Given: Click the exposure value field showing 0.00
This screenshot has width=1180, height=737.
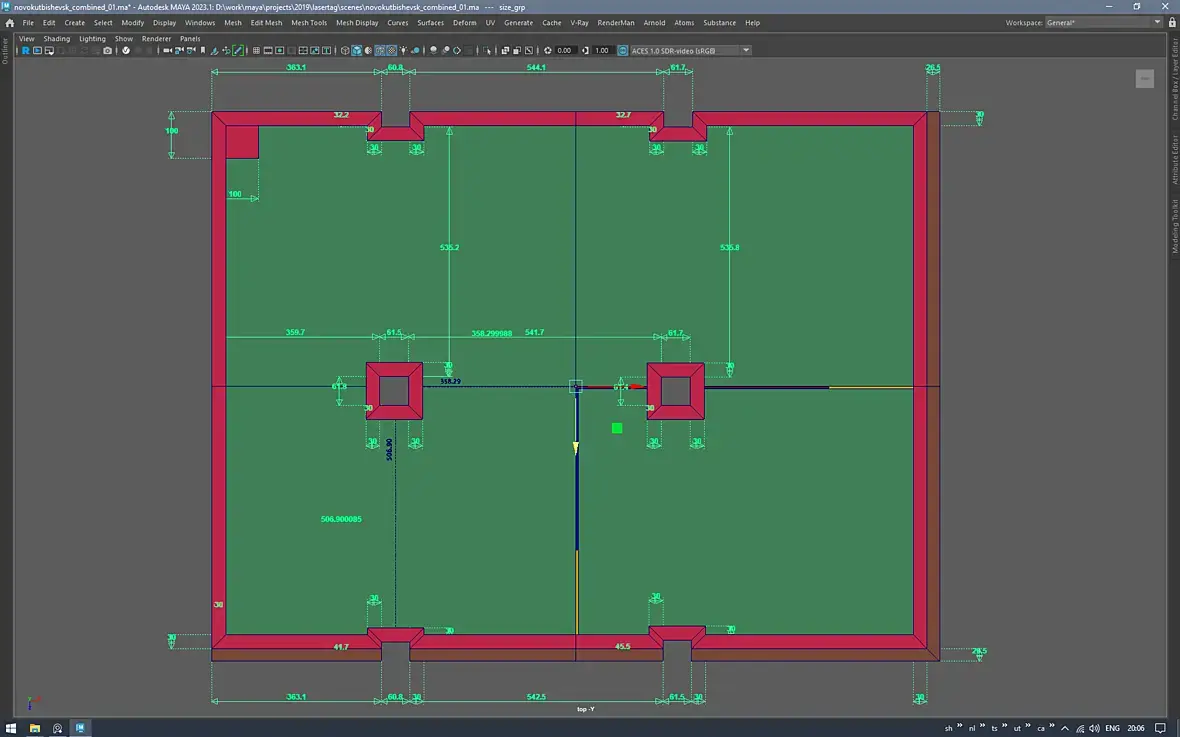Looking at the screenshot, I should [x=564, y=50].
